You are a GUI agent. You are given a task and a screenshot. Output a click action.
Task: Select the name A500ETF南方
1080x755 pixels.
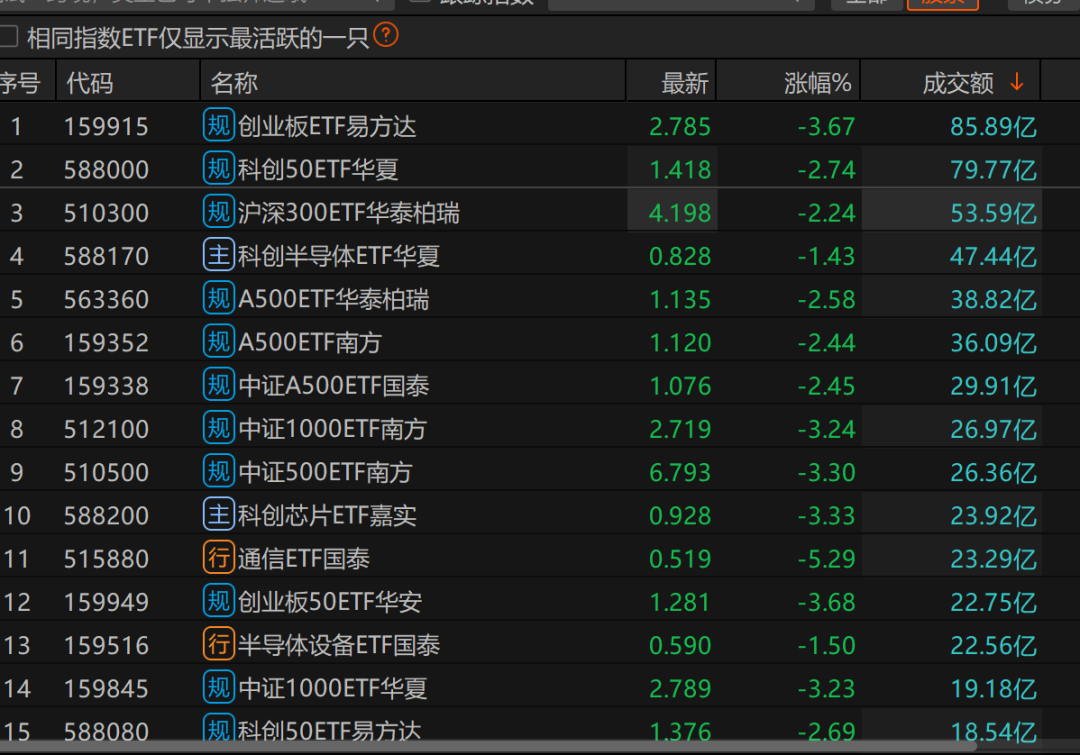click(x=310, y=342)
